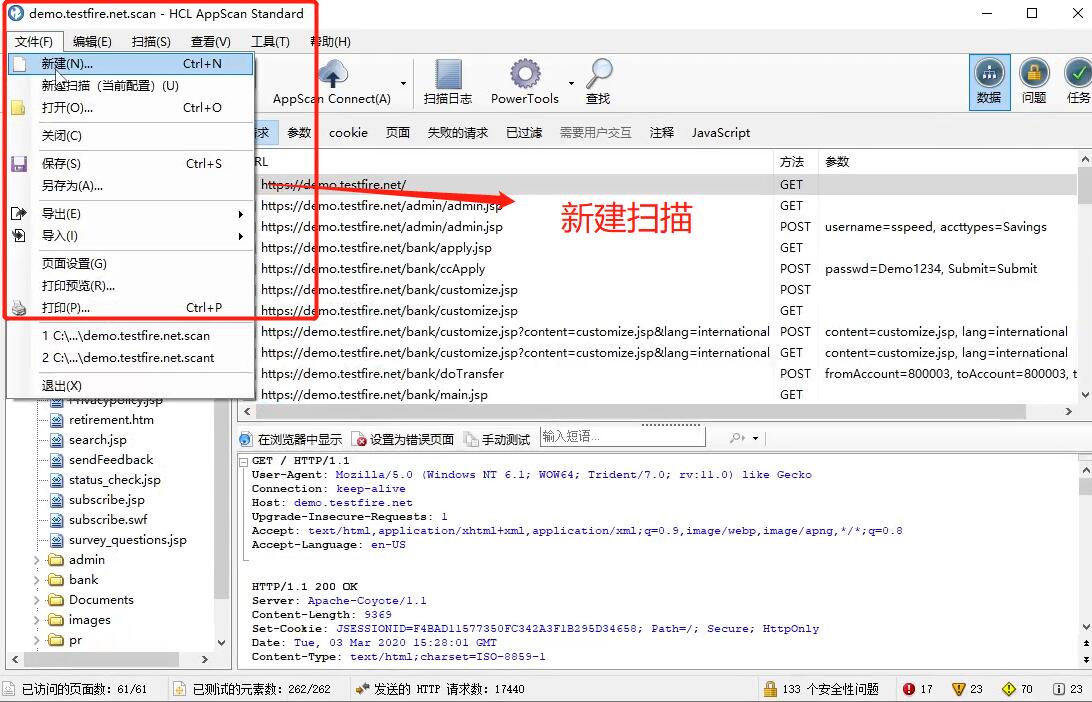The image size is (1092, 702).
Task: Choose 保存(S) menu entry
Action: 131,164
